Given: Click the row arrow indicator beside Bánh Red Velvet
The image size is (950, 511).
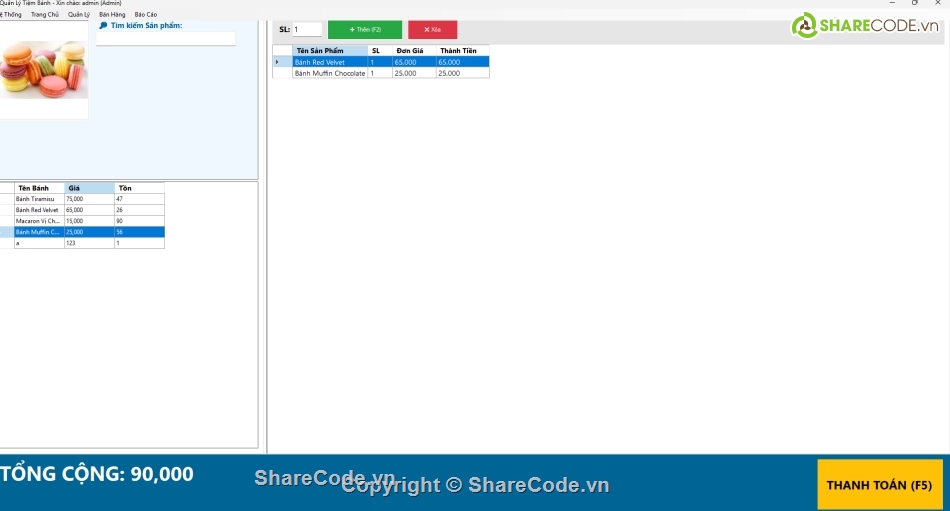Looking at the screenshot, I should tap(277, 62).
